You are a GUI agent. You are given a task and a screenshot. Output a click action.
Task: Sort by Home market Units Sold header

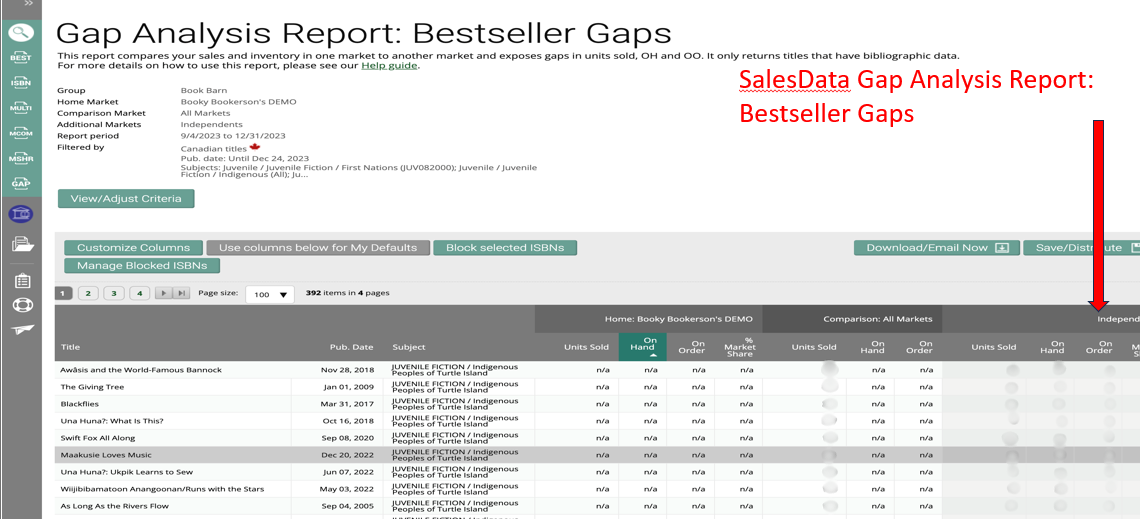click(586, 347)
